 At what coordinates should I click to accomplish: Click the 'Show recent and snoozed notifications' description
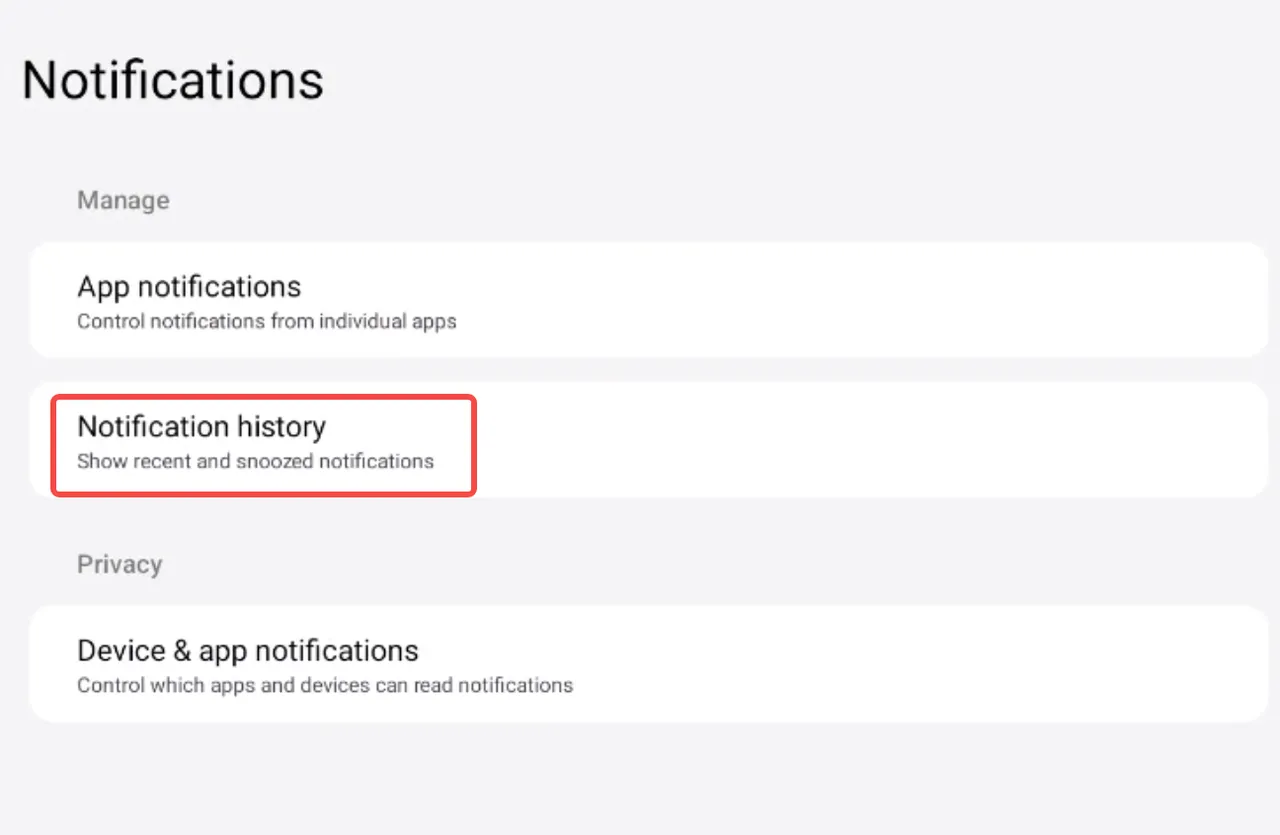255,462
